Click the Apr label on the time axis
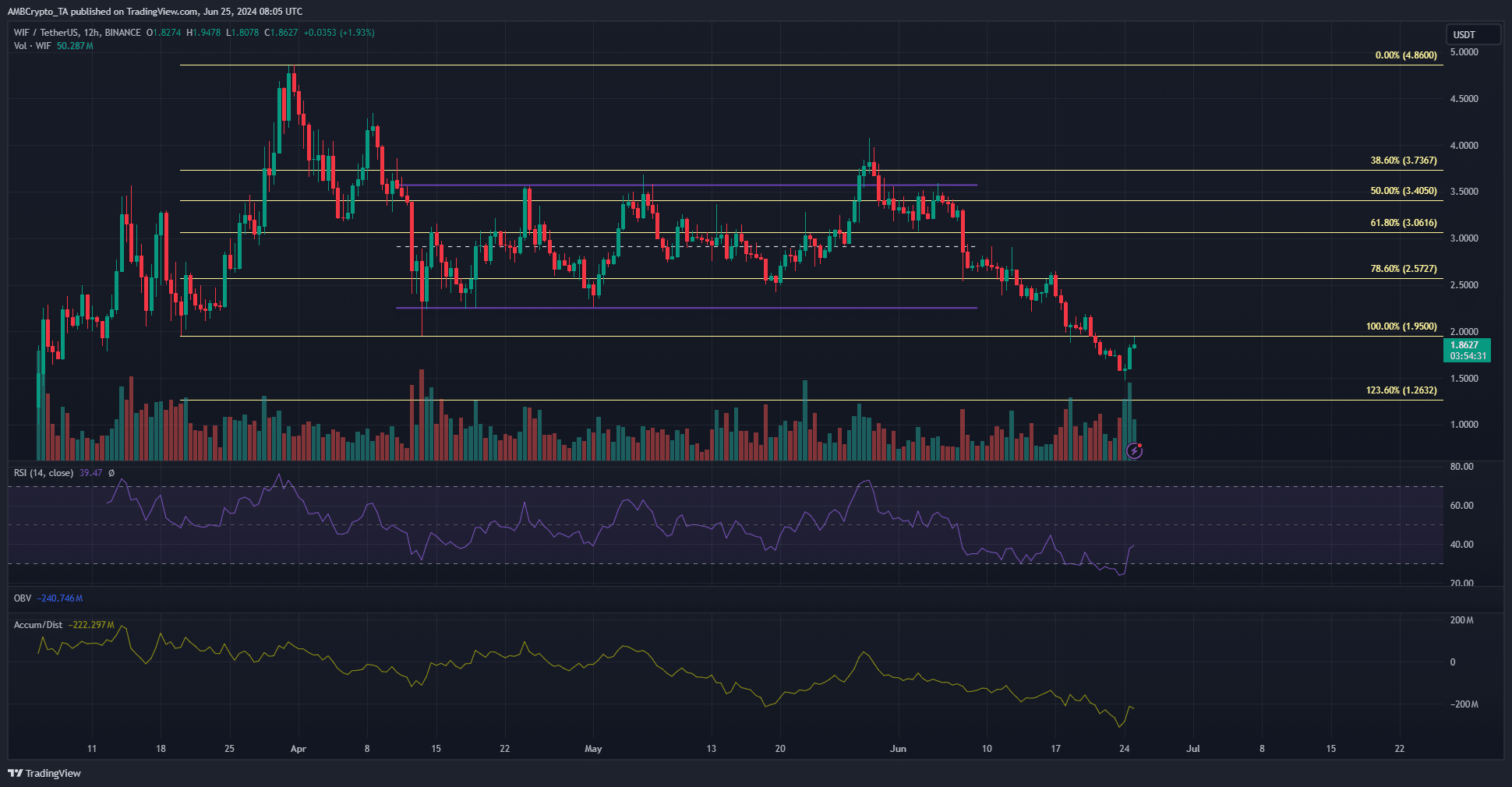 pos(298,749)
